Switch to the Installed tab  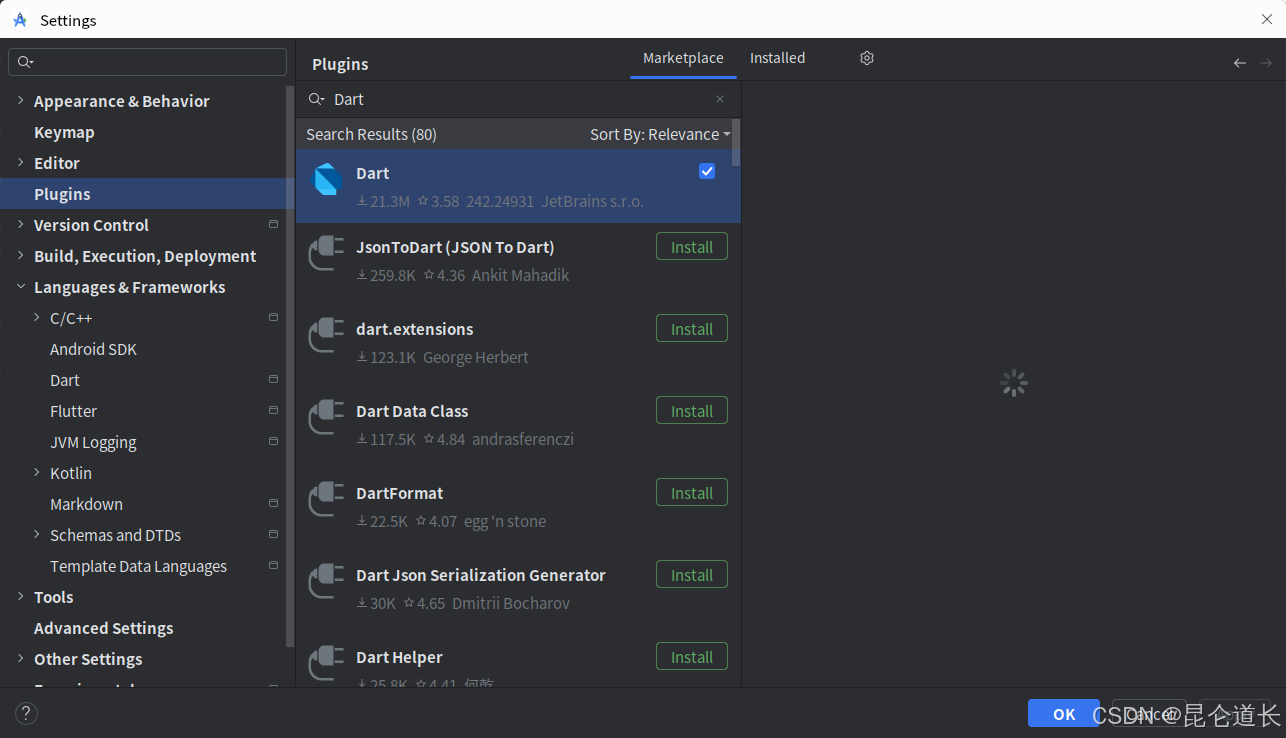(777, 58)
